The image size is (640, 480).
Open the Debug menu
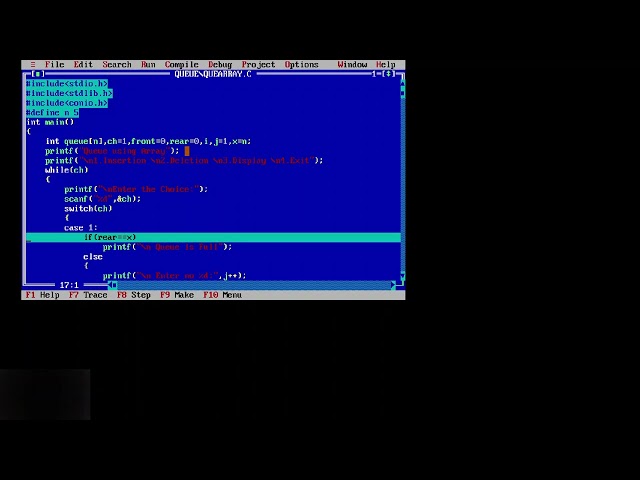[220, 64]
